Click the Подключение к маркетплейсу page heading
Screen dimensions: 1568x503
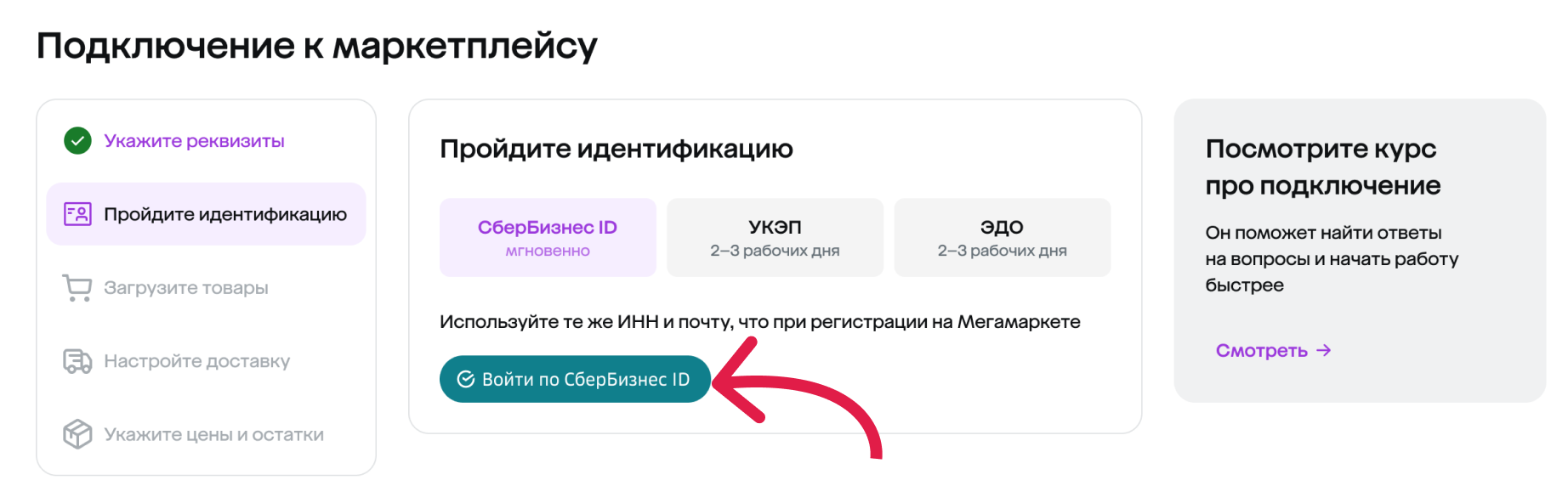(x=316, y=46)
